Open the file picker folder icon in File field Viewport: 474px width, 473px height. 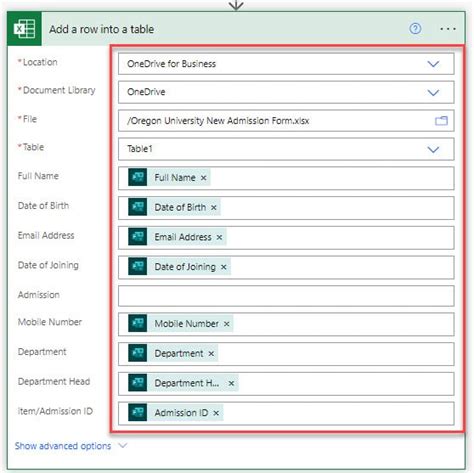pos(441,121)
